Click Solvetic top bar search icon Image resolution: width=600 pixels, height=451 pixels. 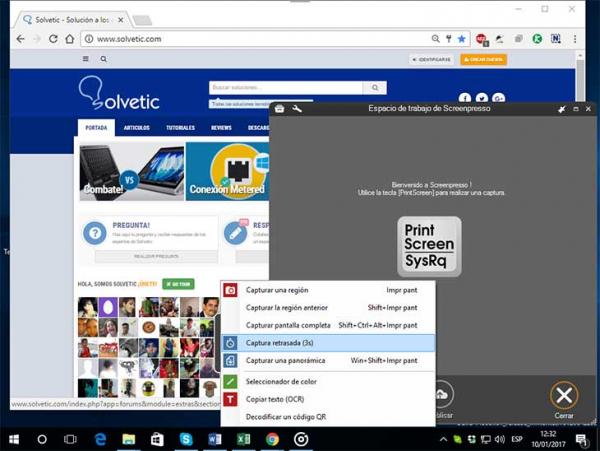[x=104, y=59]
